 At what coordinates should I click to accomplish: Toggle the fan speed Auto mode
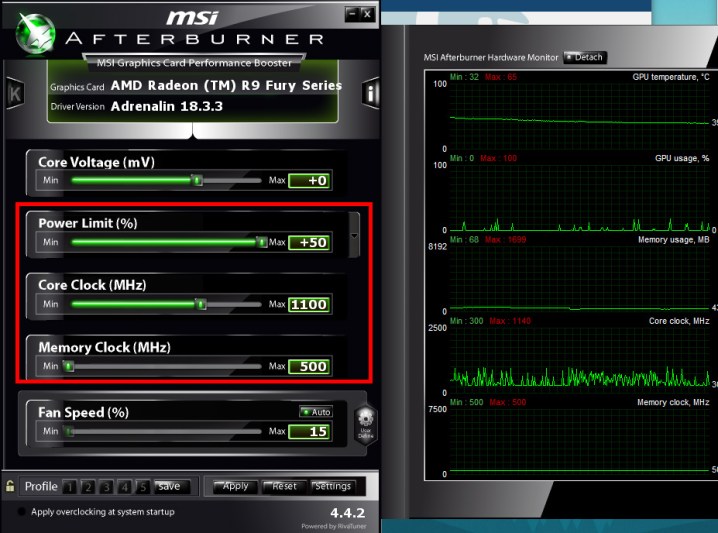point(316,412)
